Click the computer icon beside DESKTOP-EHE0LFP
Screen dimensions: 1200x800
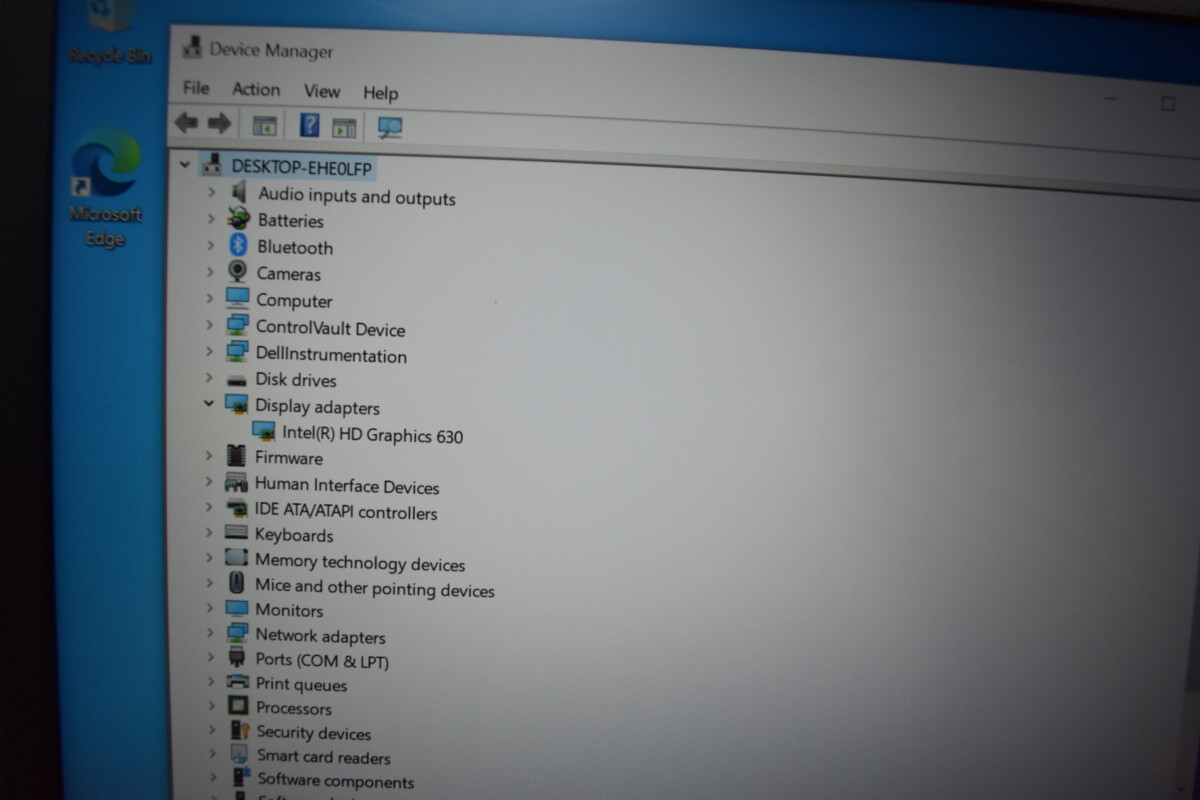click(212, 164)
